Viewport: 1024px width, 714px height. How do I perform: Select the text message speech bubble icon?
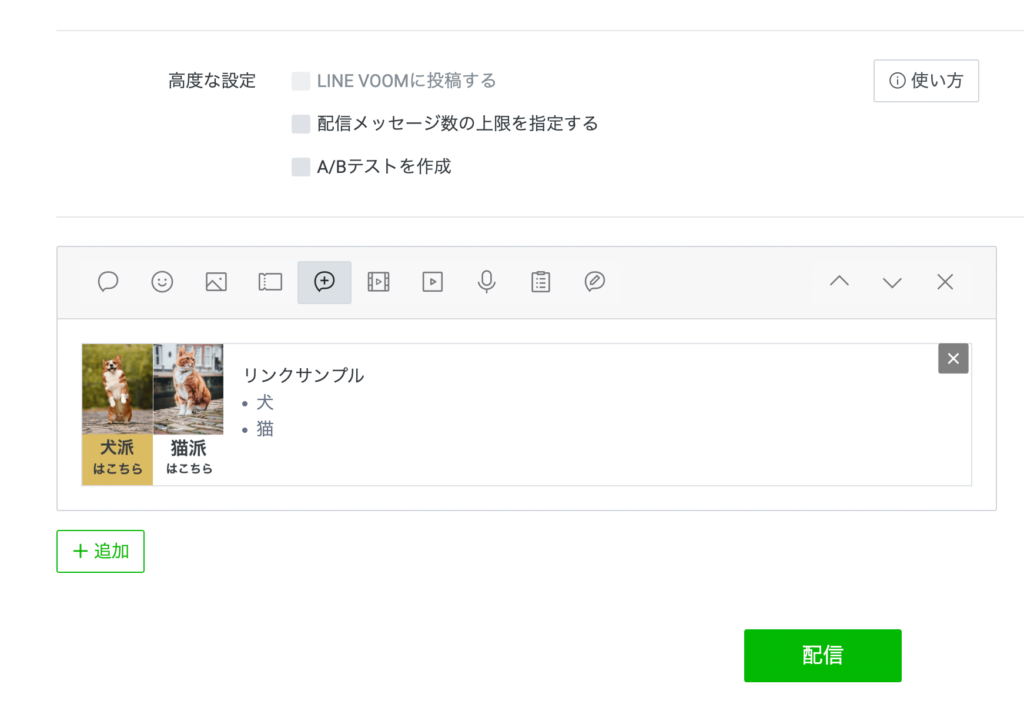[108, 282]
